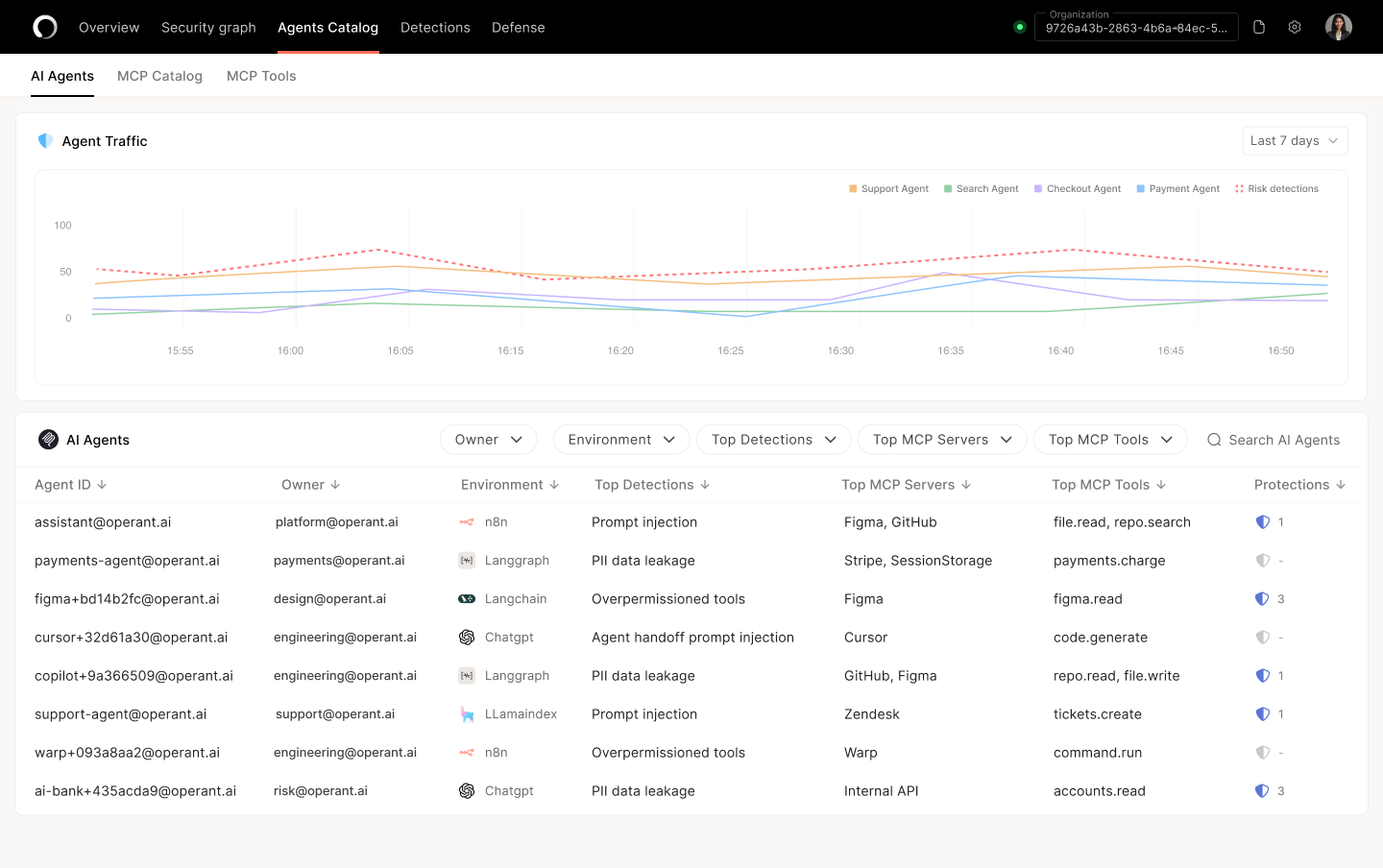
Task: Toggle Risk detections legend series
Action: point(1276,189)
